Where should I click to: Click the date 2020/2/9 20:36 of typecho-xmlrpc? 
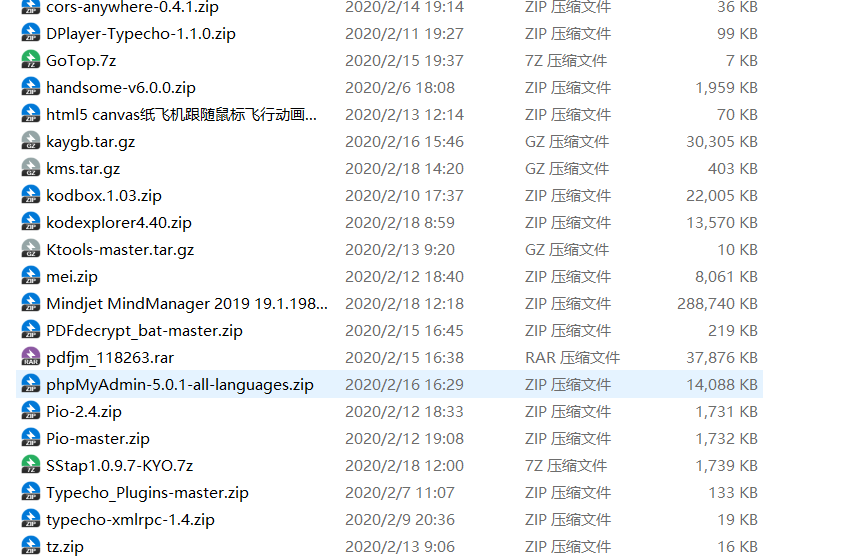tap(400, 519)
